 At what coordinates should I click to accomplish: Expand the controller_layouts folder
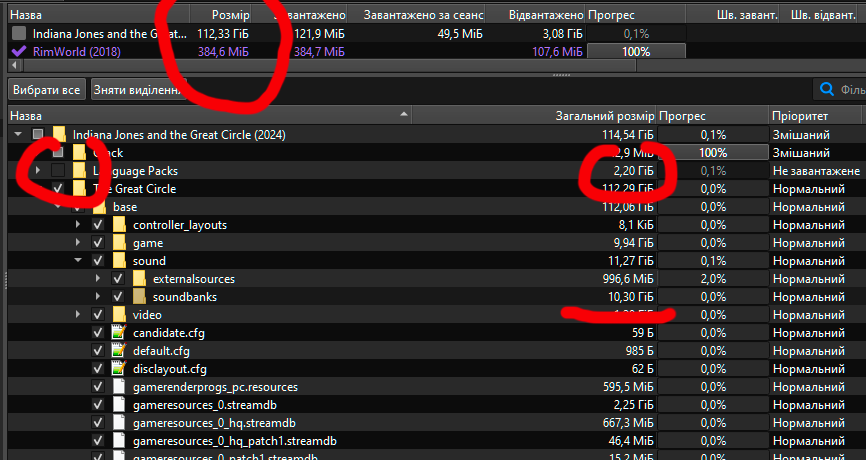(x=78, y=225)
